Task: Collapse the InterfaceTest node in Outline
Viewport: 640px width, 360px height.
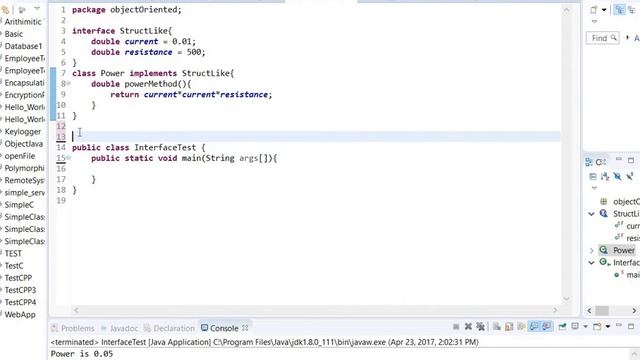Action: [591, 262]
